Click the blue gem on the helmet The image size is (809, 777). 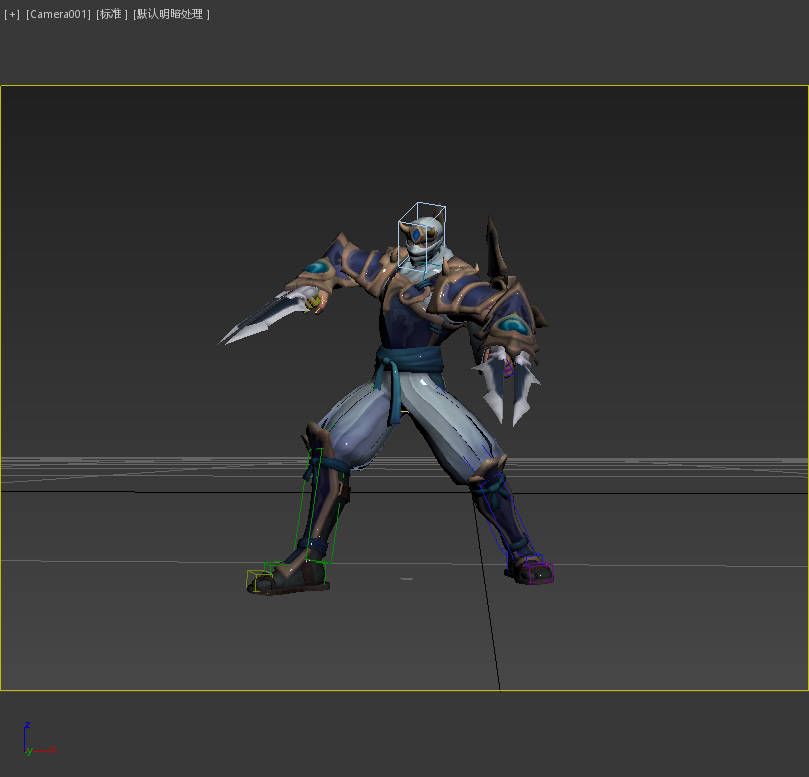tap(414, 236)
